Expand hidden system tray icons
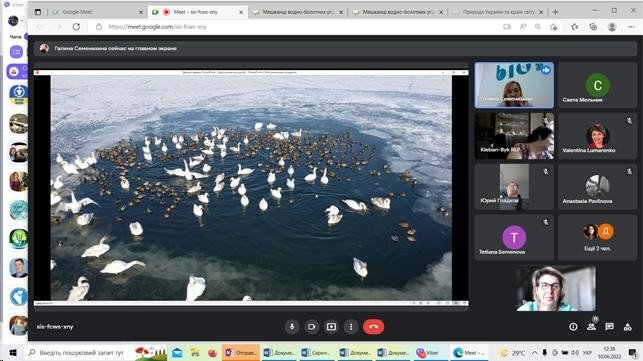The height and width of the screenshot is (361, 643). pos(534,352)
